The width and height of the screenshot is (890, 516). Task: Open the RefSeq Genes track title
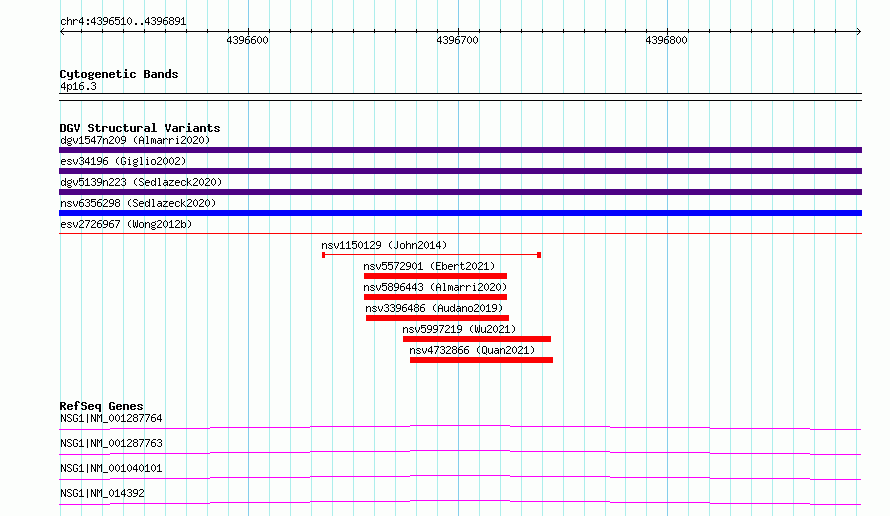(102, 406)
